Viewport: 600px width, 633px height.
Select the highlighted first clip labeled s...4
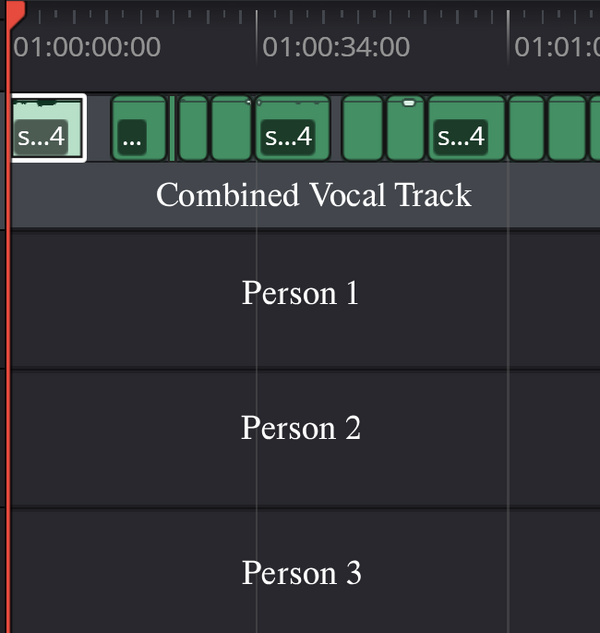pyautogui.click(x=47, y=128)
